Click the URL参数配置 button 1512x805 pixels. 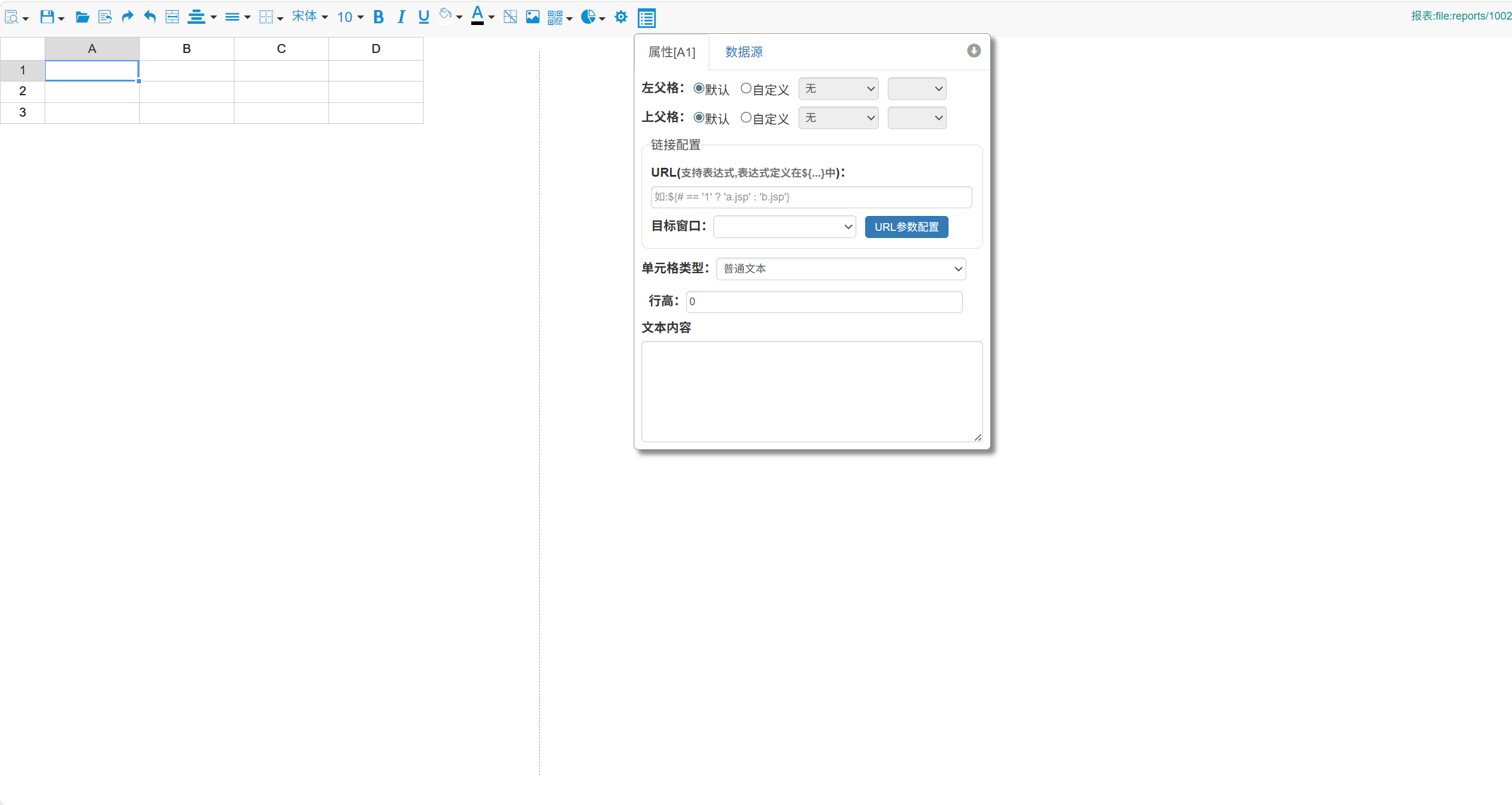click(x=907, y=227)
